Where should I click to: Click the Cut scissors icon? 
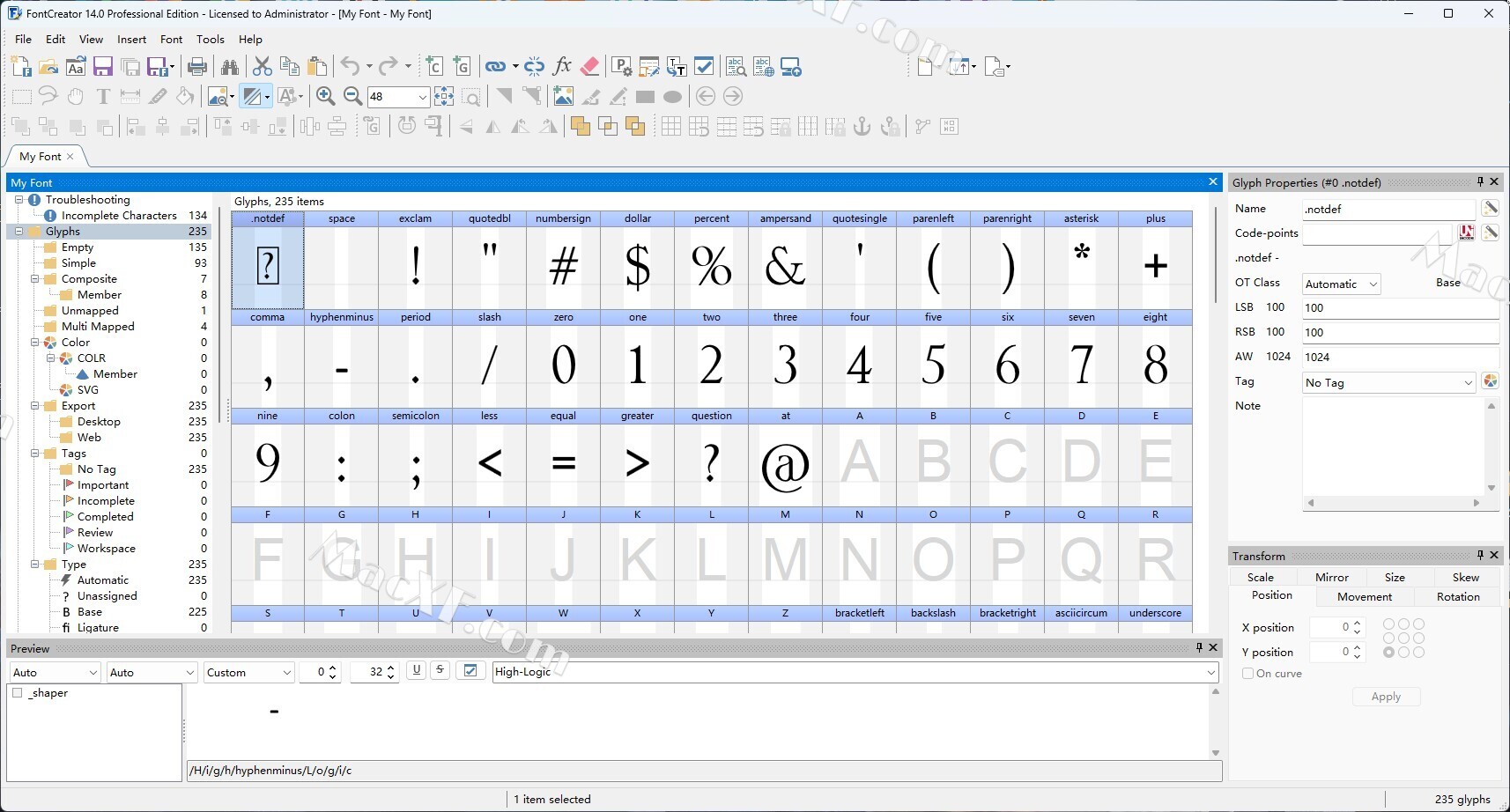(262, 67)
